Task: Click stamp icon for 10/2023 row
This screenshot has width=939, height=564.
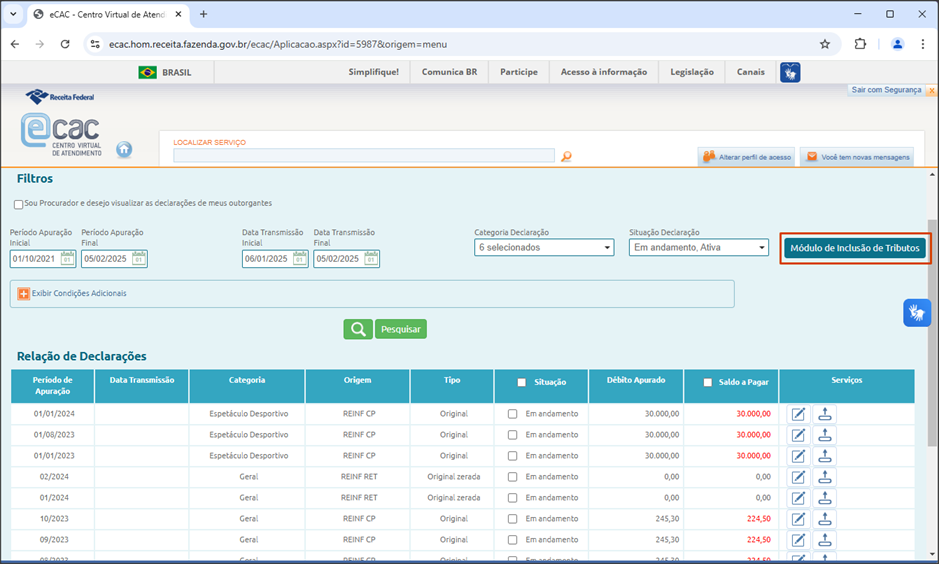Action: (x=825, y=519)
